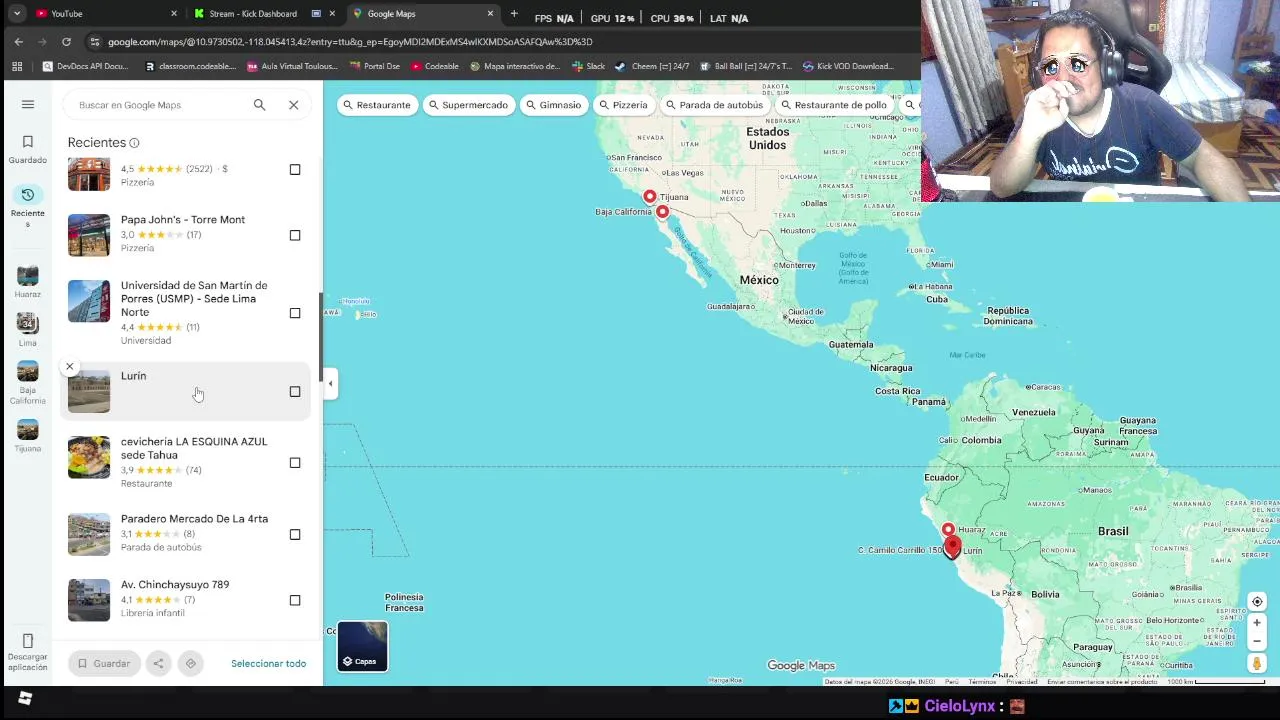Image resolution: width=1280 pixels, height=720 pixels.
Task: Check the 4,5-star pizzeria checkbox
Action: [x=295, y=169]
